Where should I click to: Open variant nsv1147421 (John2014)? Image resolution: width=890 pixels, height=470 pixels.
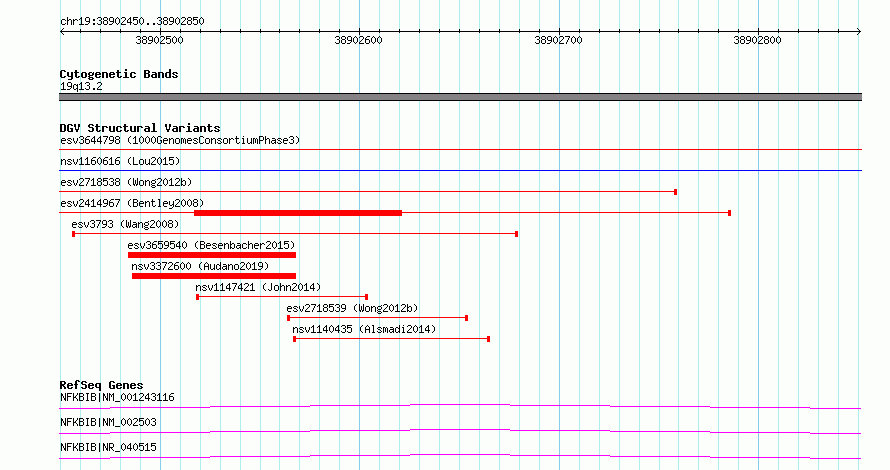(258, 287)
